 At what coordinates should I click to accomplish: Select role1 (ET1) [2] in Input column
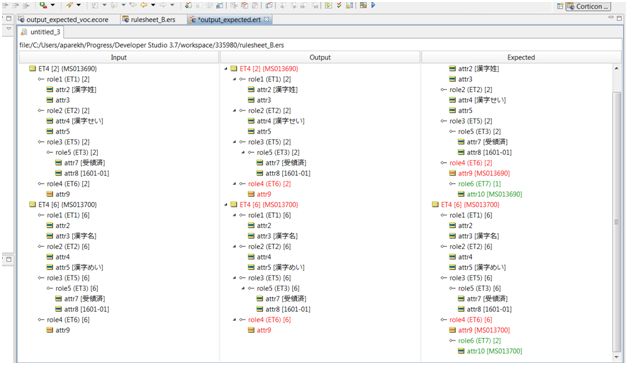point(68,79)
